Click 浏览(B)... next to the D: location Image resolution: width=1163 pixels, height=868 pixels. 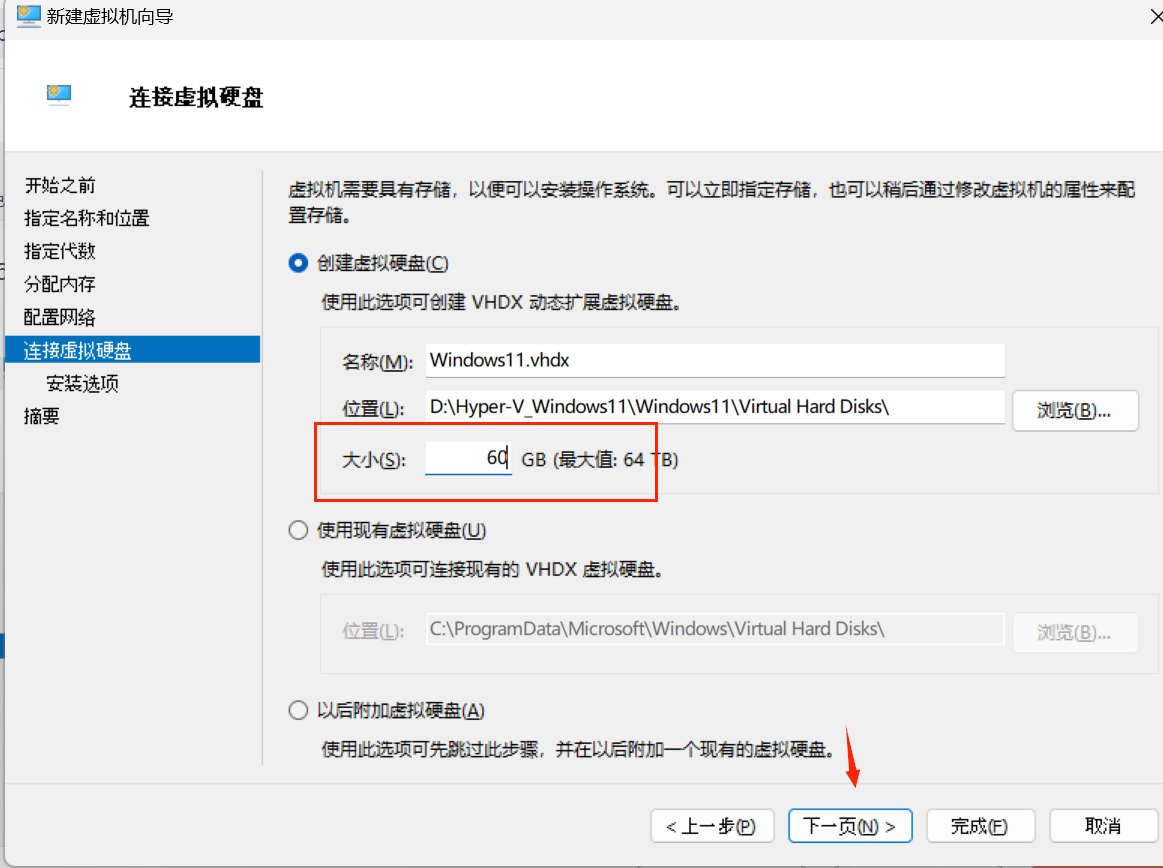point(1075,410)
